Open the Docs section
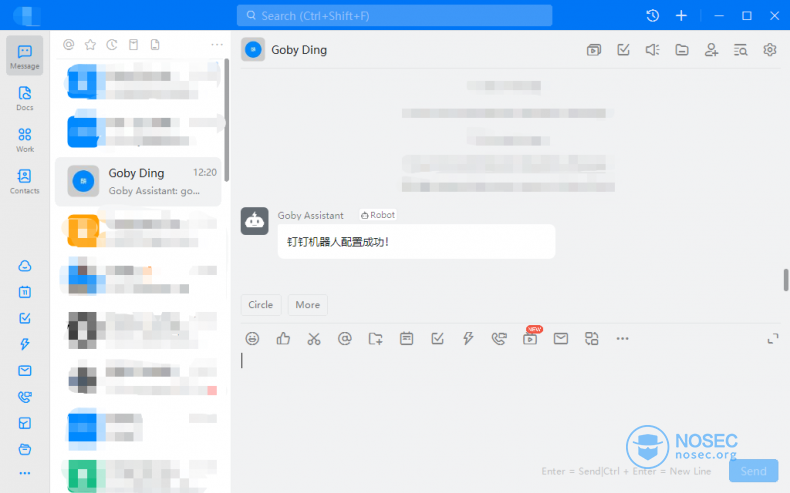Screen dimensions: 790x493 [24, 98]
